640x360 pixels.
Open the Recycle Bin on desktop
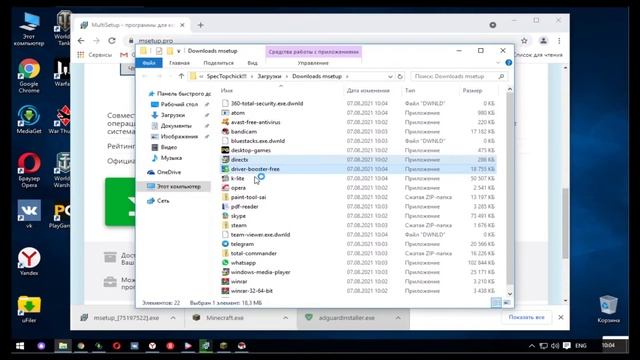click(x=608, y=309)
